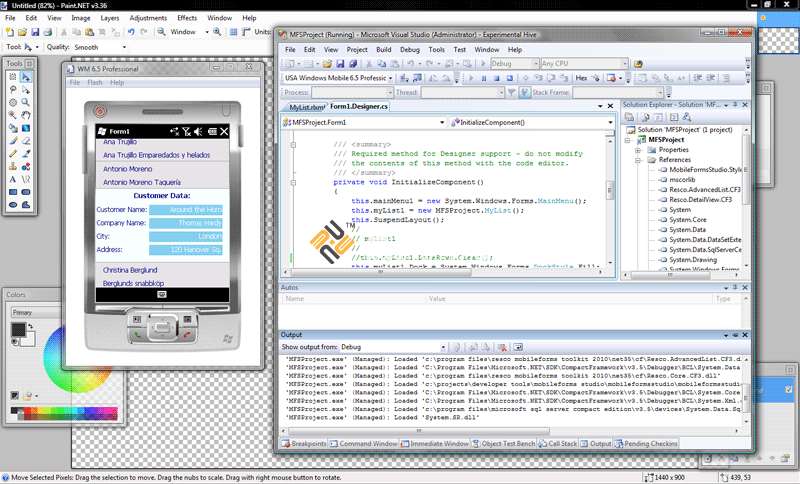The height and width of the screenshot is (484, 800).
Task: Open the Adjustments menu in Paint.NET
Action: (x=148, y=18)
